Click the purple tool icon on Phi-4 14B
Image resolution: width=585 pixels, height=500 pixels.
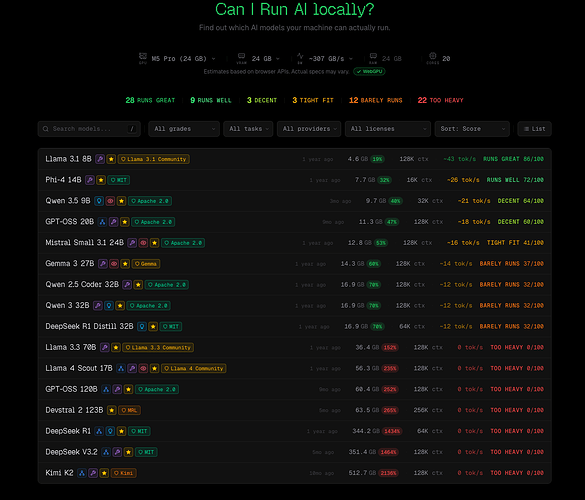pyautogui.click(x=90, y=180)
